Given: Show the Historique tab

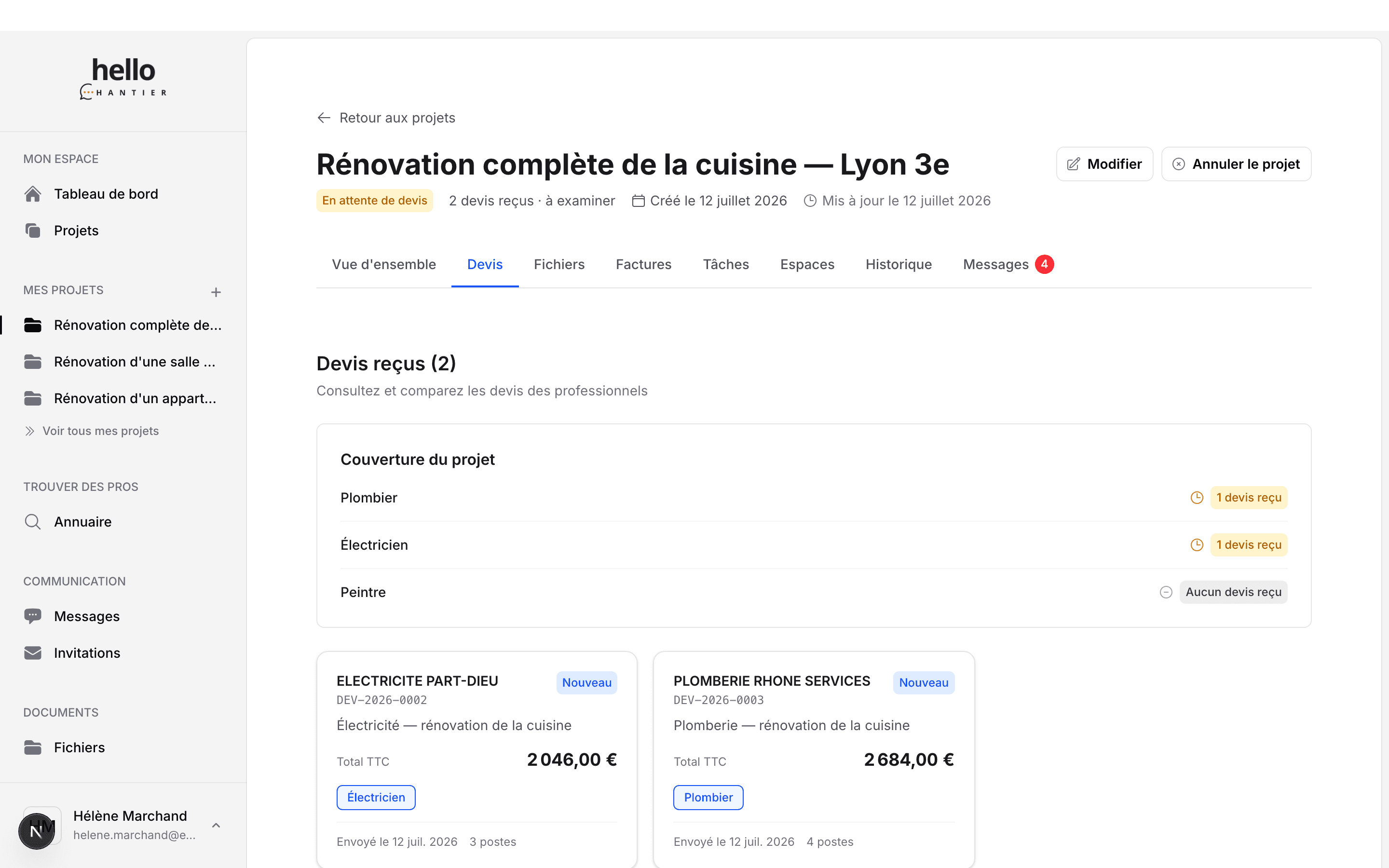Looking at the screenshot, I should tap(898, 265).
